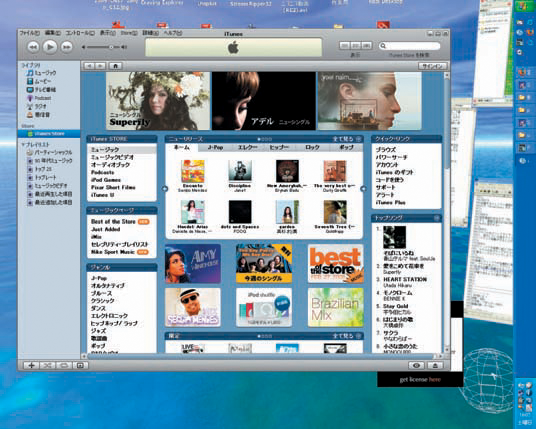Open the Brazilian Mix promo tile
This screenshot has width=536, height=429.
click(335, 307)
